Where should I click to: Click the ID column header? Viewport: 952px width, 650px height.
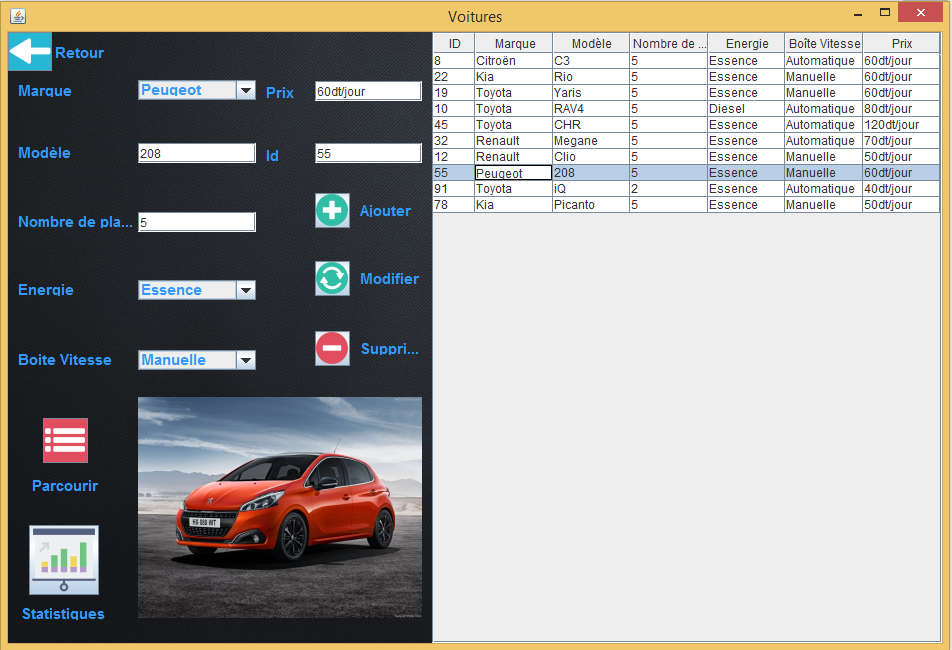(454, 44)
